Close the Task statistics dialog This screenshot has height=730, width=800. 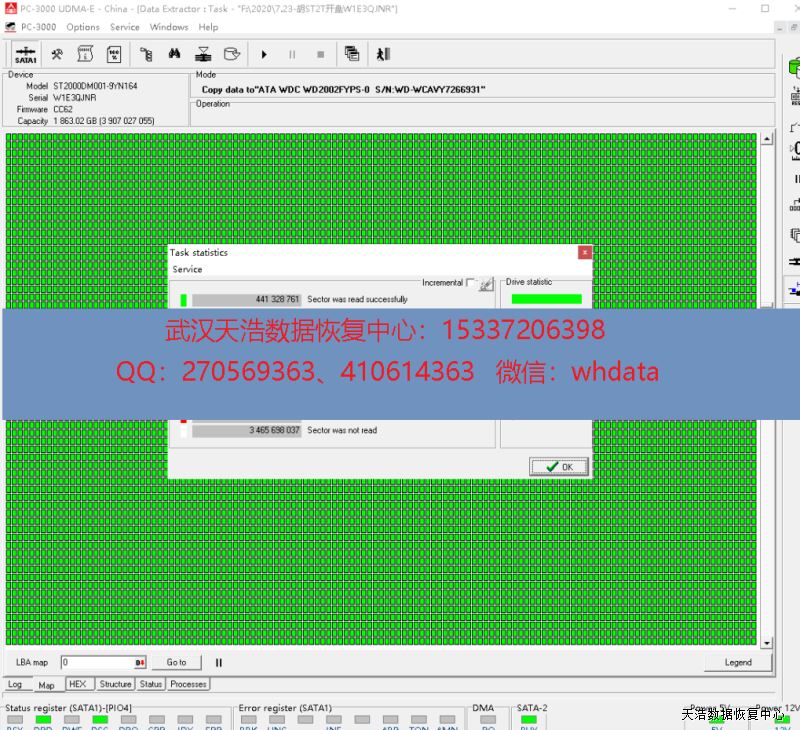pos(585,252)
